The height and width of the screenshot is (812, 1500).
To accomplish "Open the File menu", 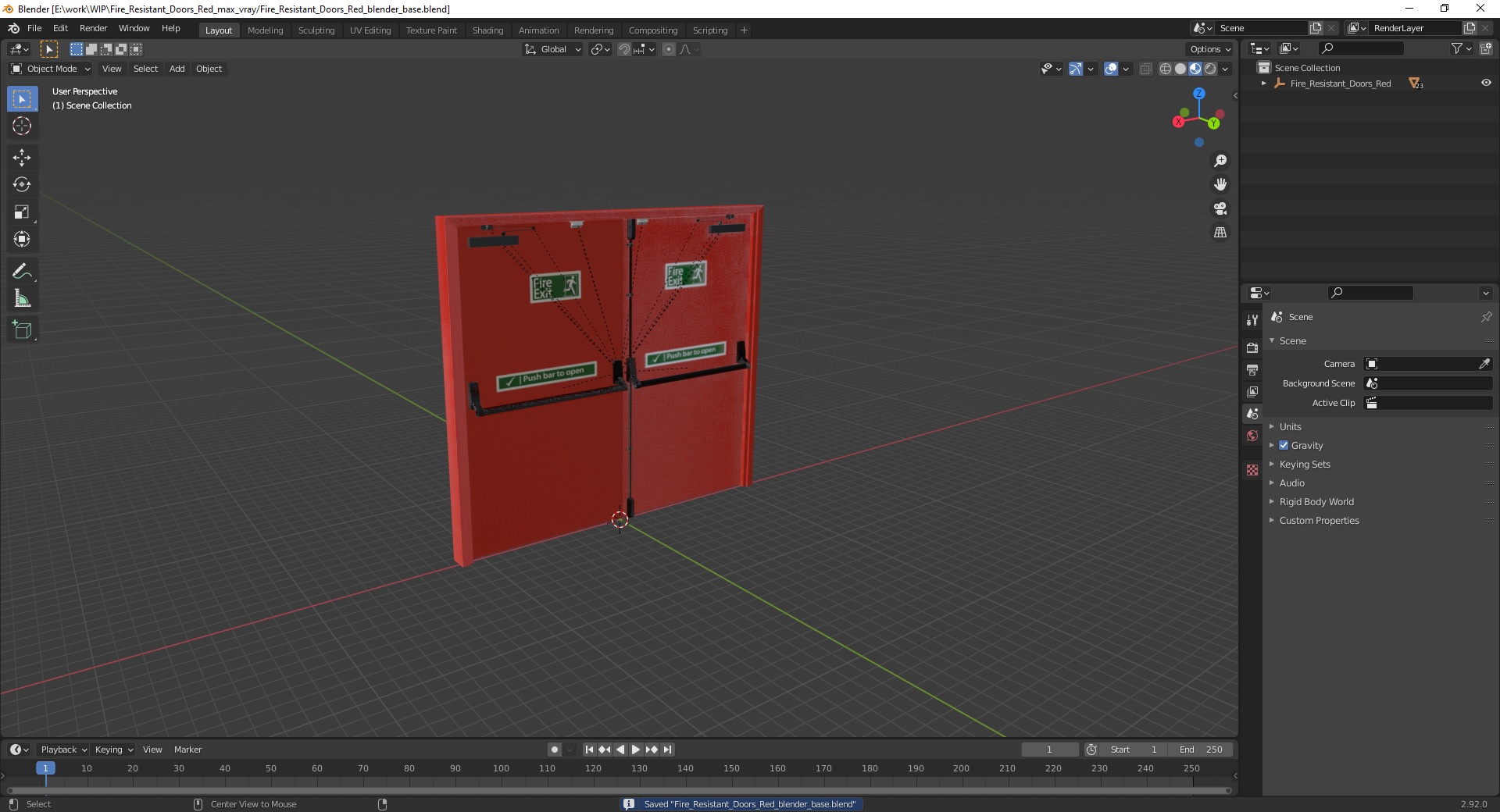I will [34, 28].
